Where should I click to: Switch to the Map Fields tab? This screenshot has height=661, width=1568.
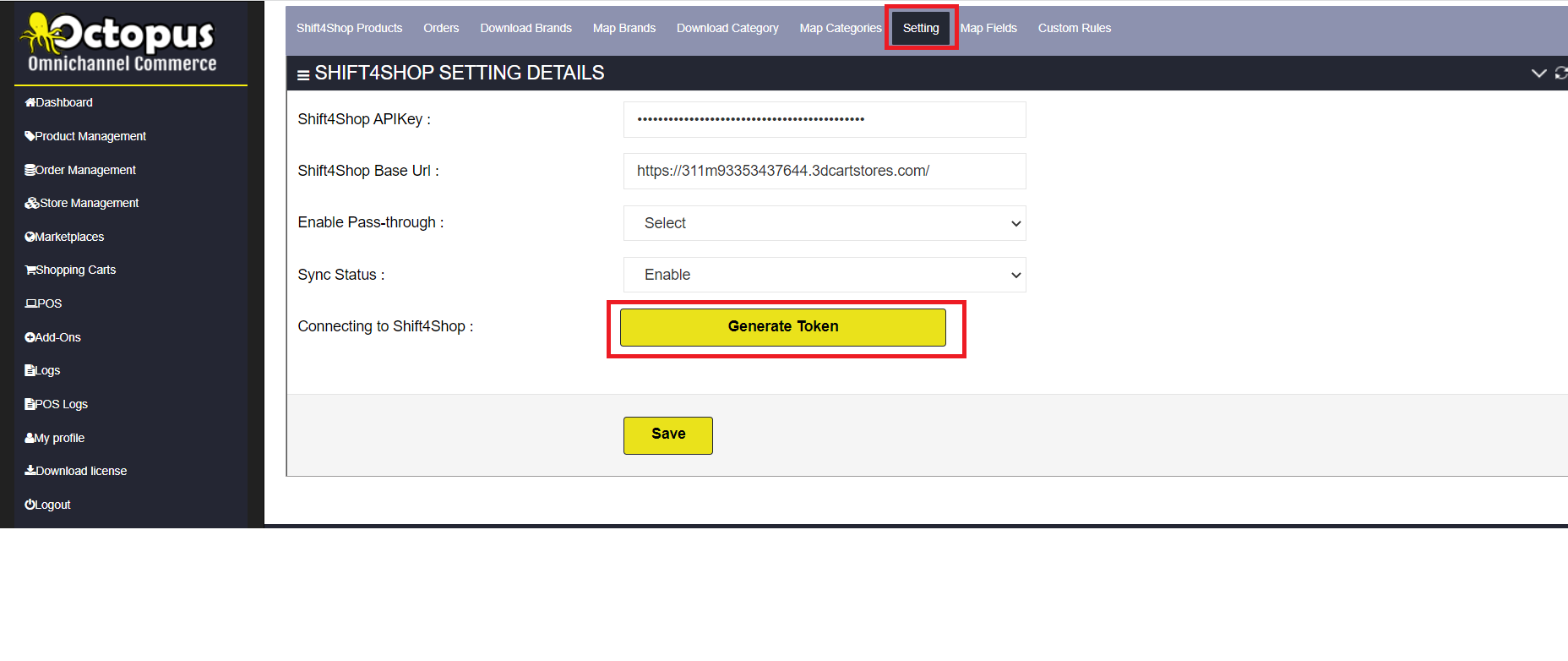click(988, 28)
